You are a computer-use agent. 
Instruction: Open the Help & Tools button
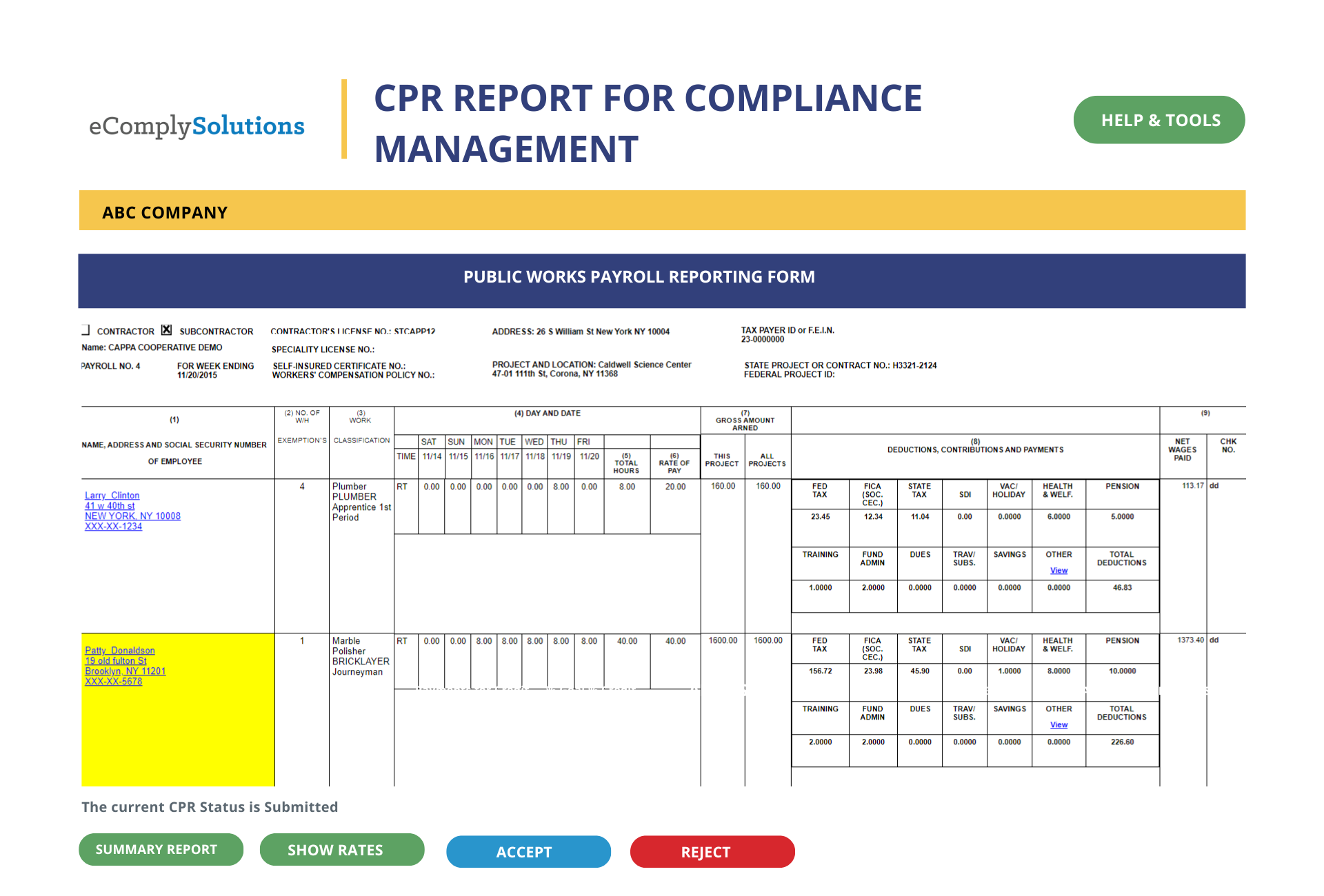tap(1159, 120)
